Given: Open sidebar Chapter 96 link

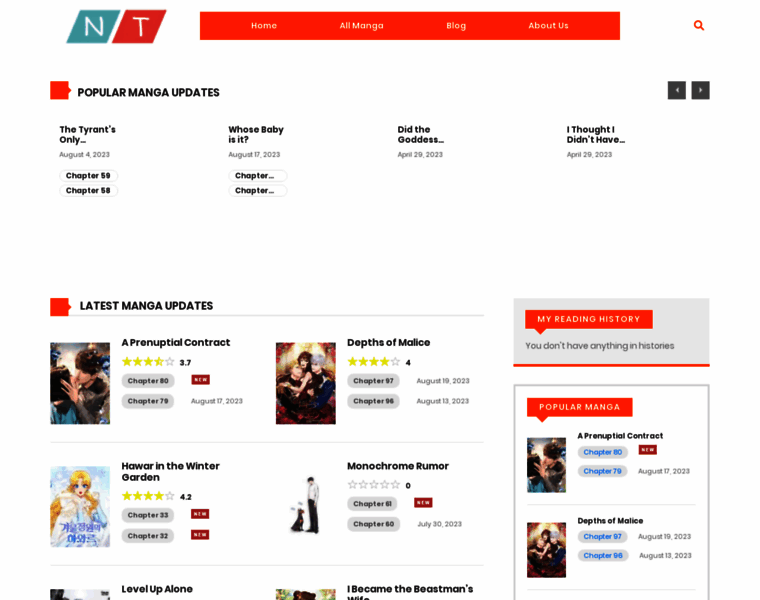Looking at the screenshot, I should pos(603,555).
